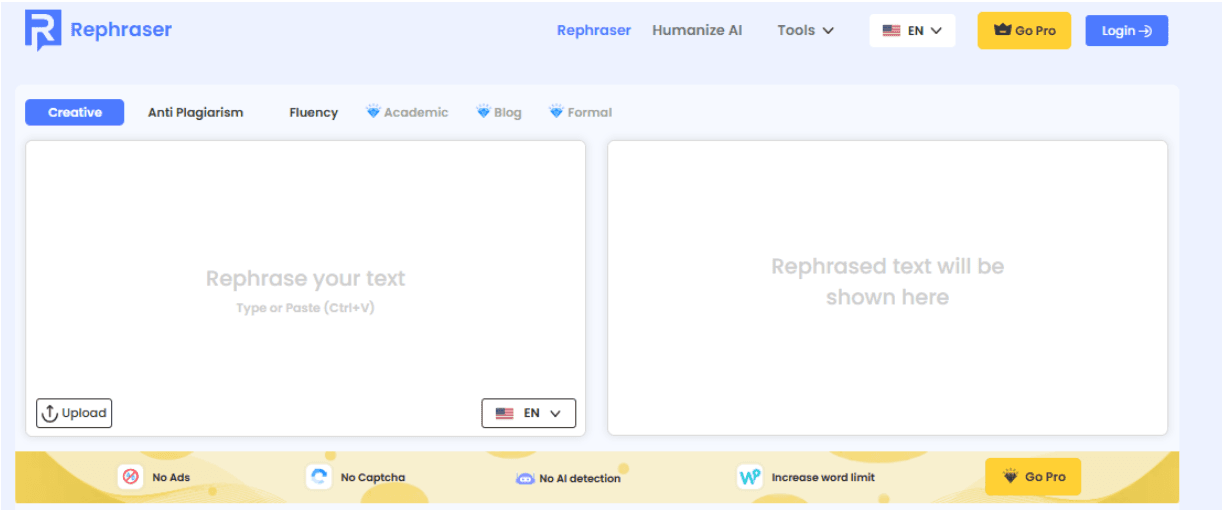Click the rephrased text output panel

pos(888,288)
